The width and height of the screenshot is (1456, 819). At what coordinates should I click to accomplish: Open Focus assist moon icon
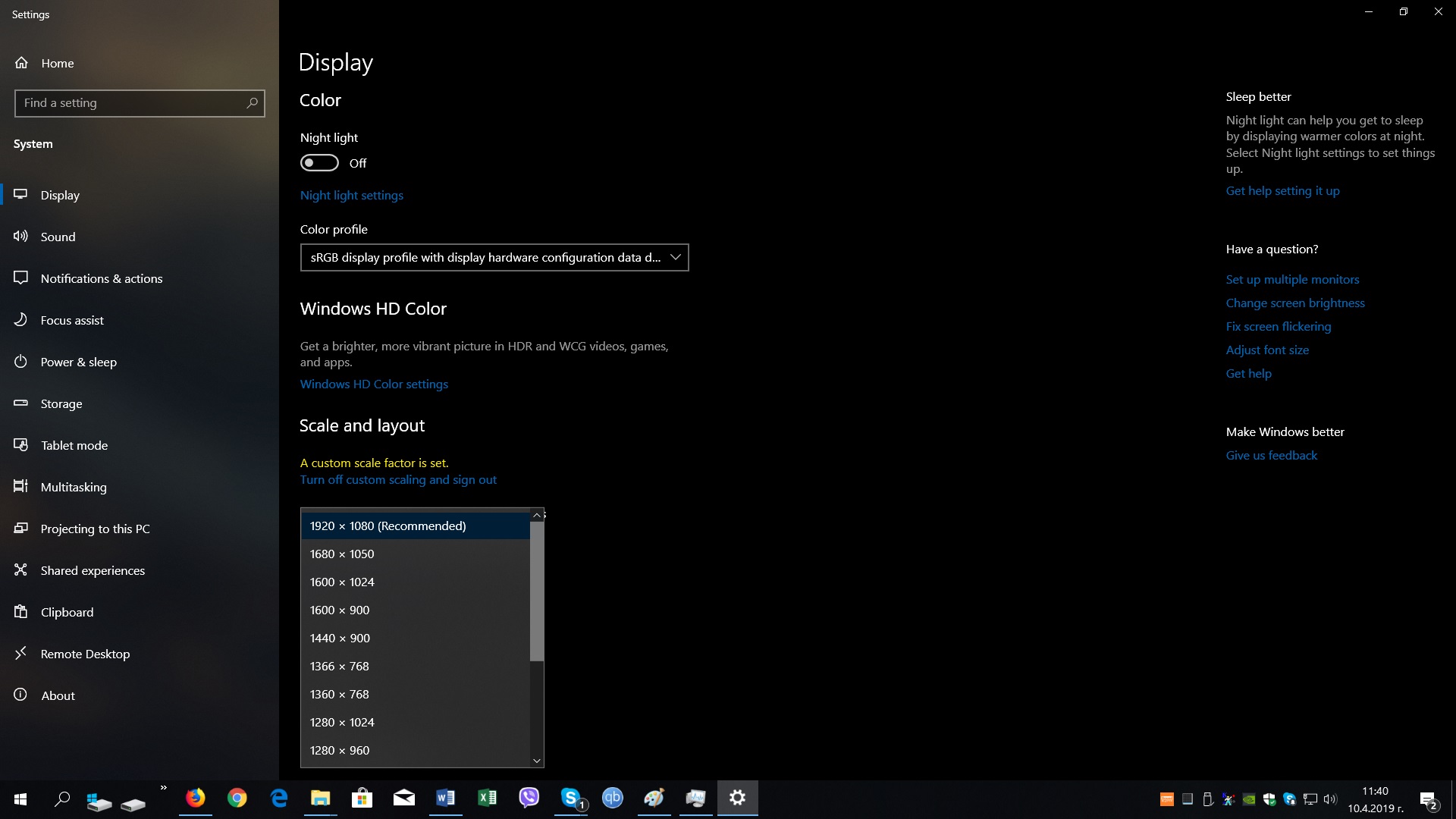pyautogui.click(x=21, y=320)
